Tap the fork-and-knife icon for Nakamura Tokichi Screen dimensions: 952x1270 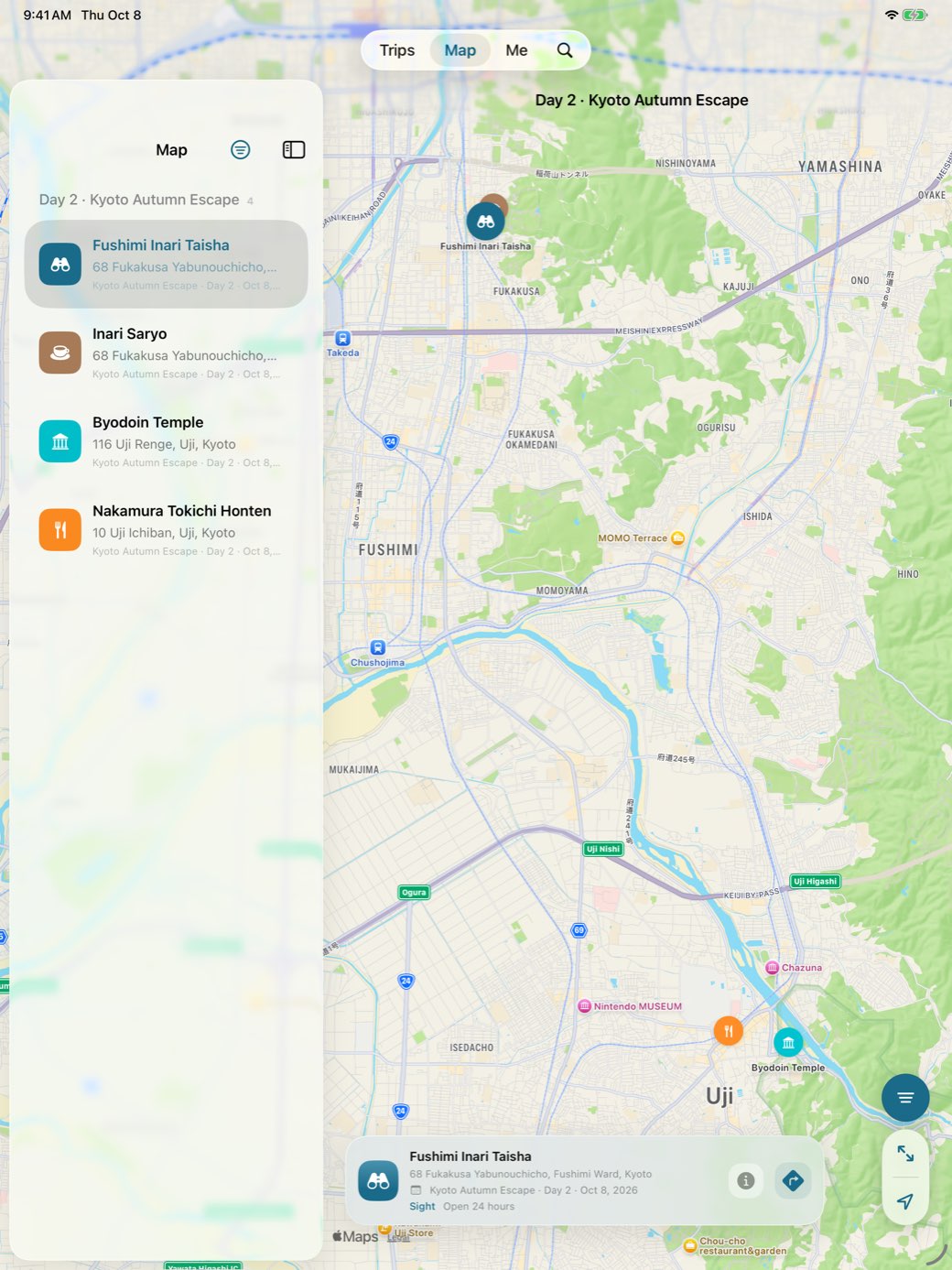tap(60, 530)
